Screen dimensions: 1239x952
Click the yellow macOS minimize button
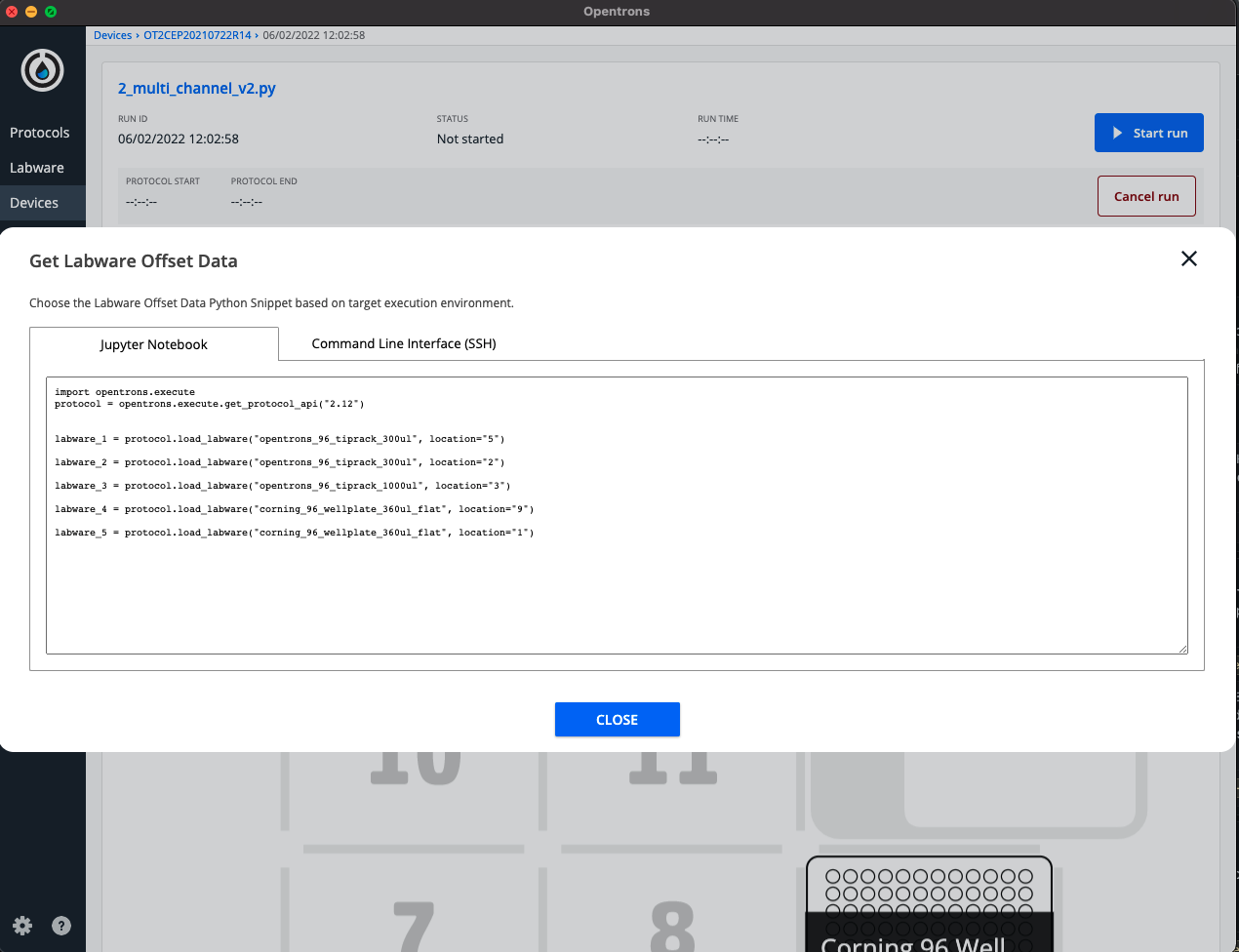[31, 12]
